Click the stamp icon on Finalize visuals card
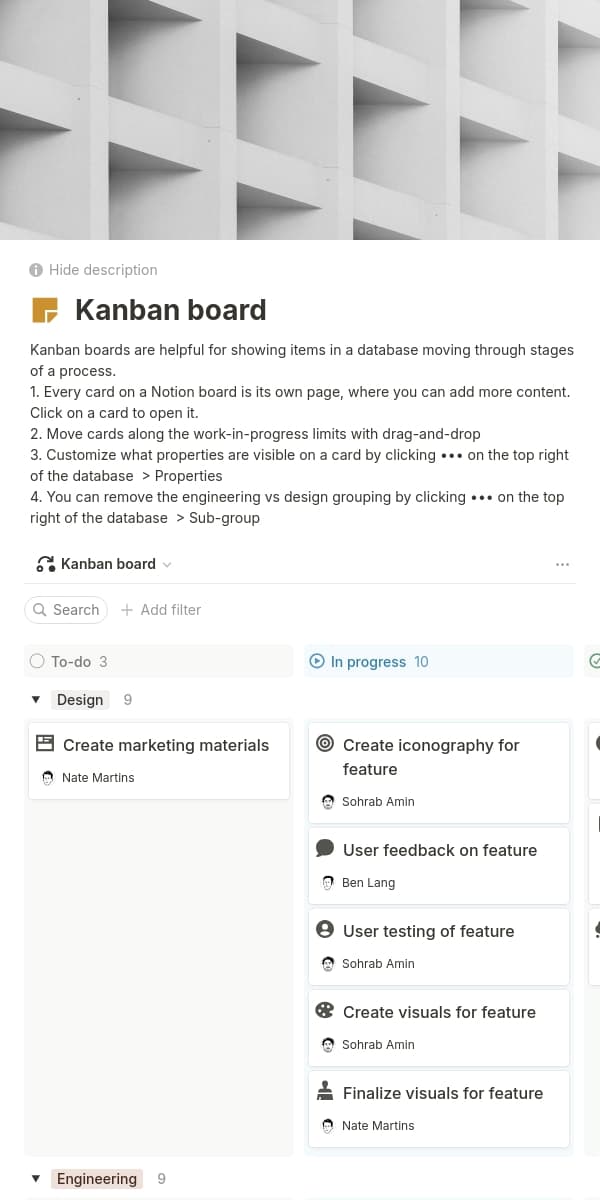Viewport: 600px width, 1200px height. (x=324, y=1091)
